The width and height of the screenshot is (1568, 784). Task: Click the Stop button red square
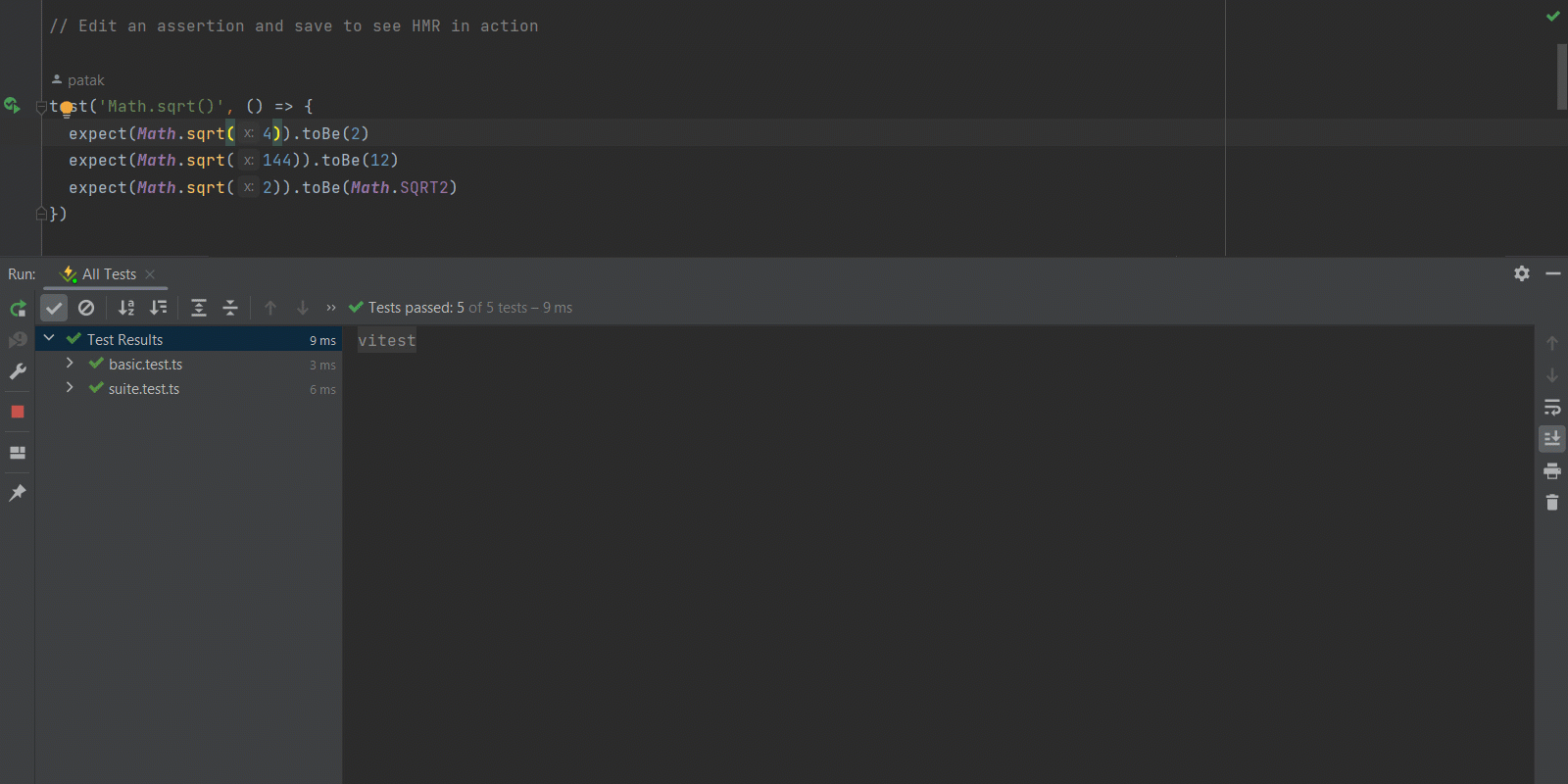[x=18, y=412]
